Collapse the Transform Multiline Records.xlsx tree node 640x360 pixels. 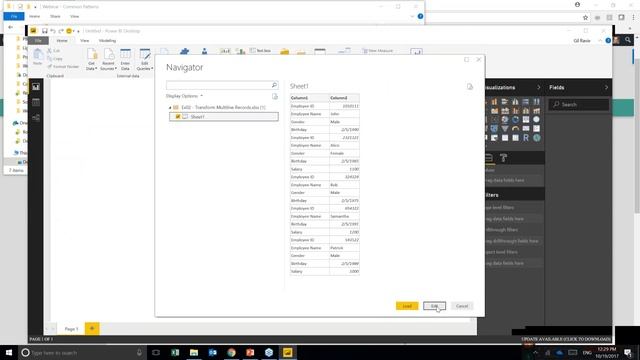170,107
